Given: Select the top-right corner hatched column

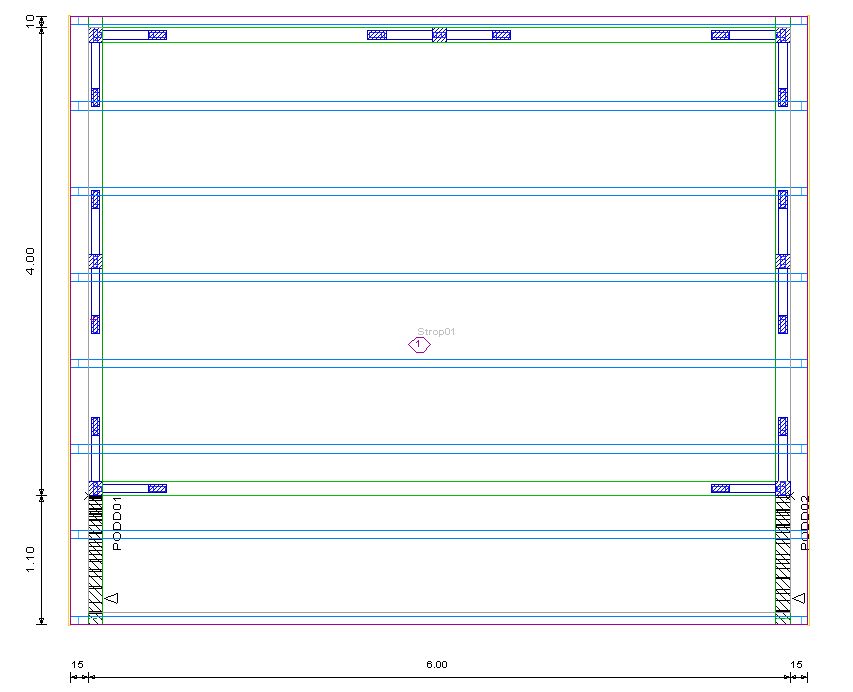Looking at the screenshot, I should [x=784, y=35].
